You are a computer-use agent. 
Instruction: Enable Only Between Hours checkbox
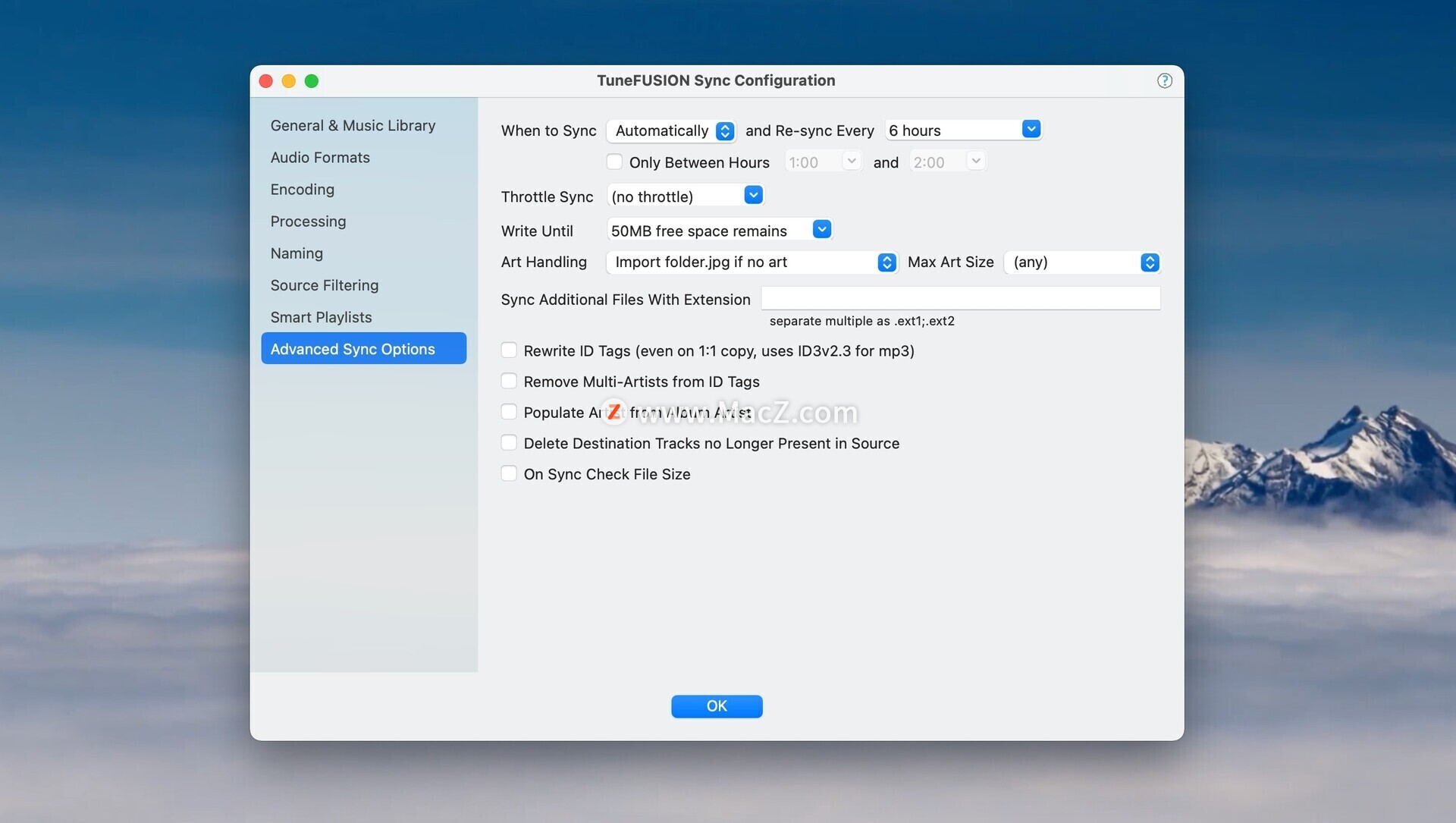[614, 162]
